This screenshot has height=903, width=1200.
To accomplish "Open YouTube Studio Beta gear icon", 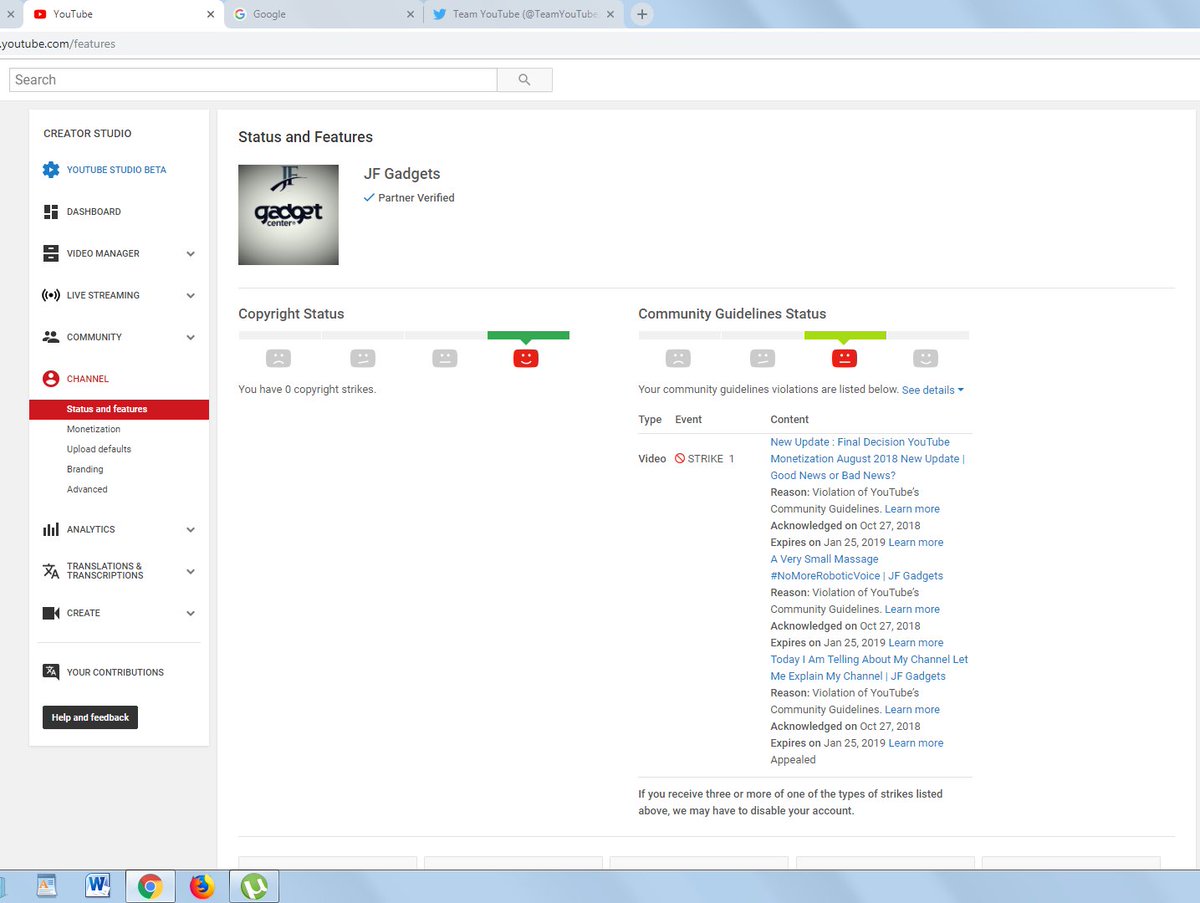I will click(x=51, y=170).
